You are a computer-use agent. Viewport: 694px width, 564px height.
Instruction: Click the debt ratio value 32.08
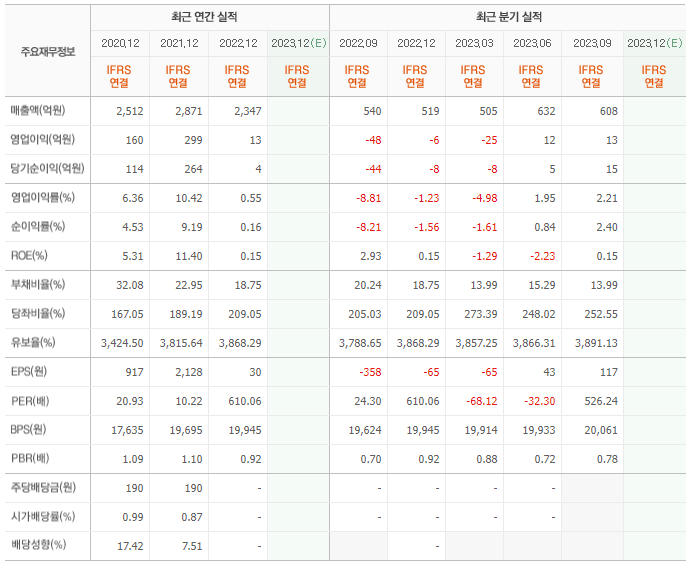click(130, 285)
